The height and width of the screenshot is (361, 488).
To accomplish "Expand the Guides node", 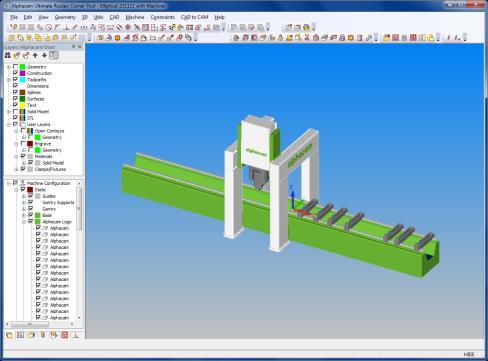I will (x=24, y=196).
